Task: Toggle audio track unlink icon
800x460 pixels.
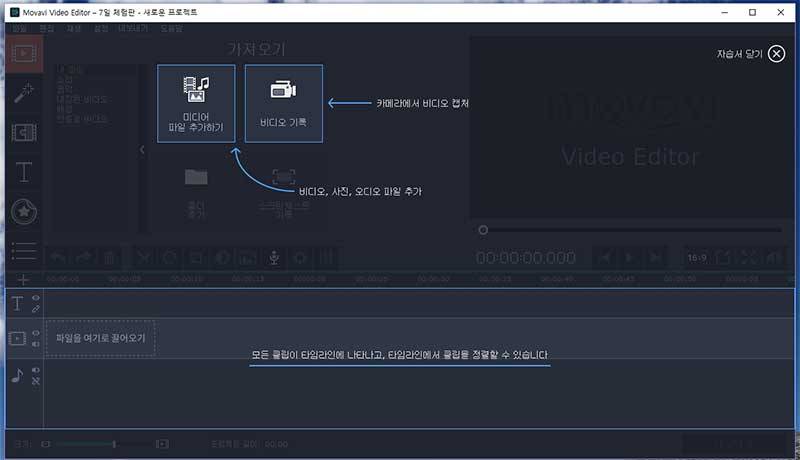Action: 36,381
